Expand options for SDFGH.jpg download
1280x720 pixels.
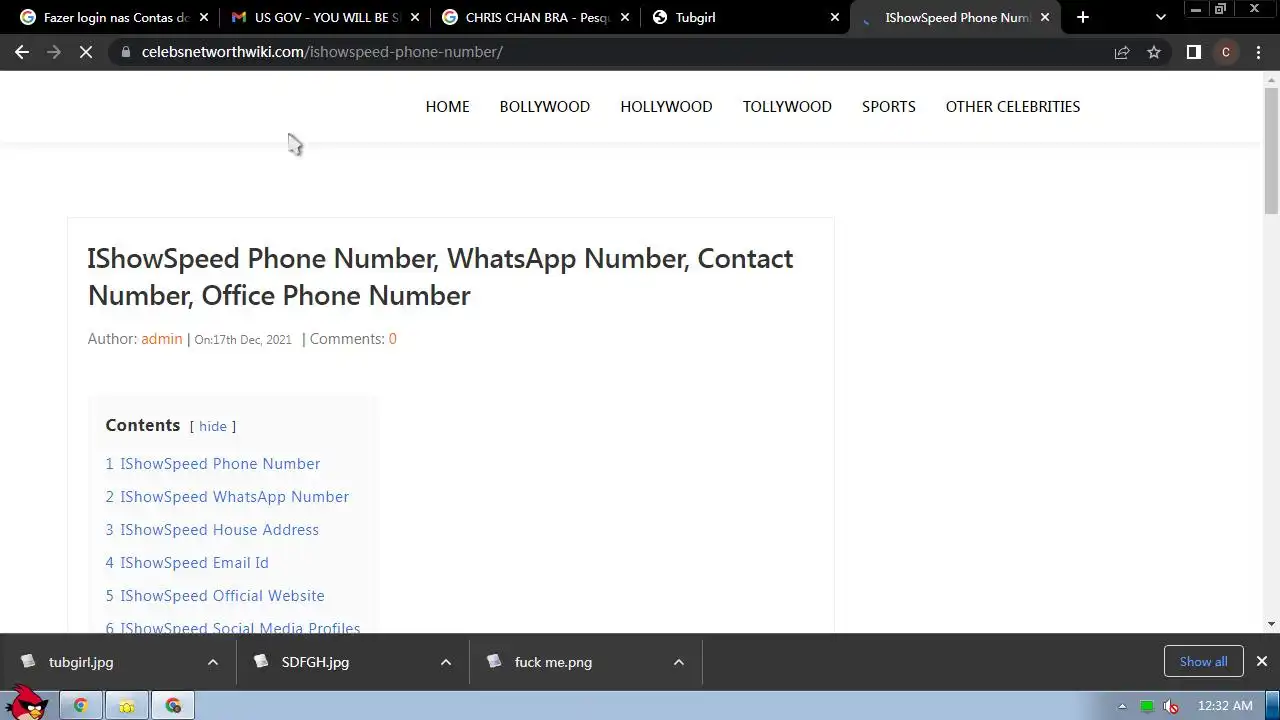pos(446,662)
